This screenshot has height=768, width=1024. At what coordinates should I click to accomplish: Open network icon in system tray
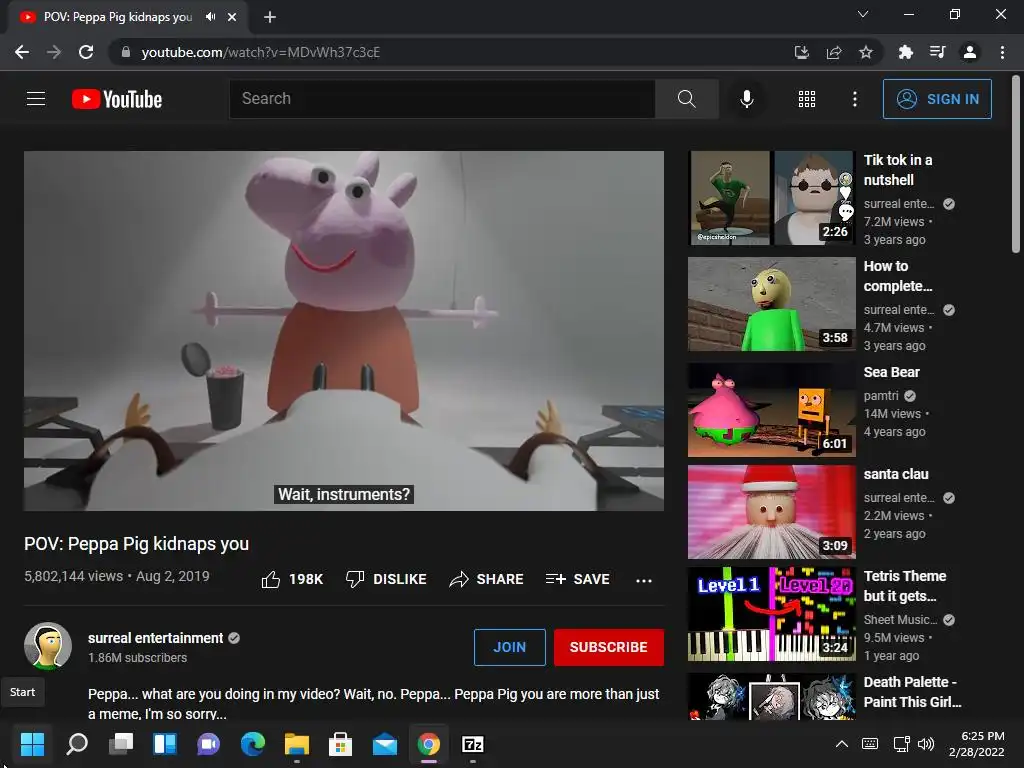[901, 744]
